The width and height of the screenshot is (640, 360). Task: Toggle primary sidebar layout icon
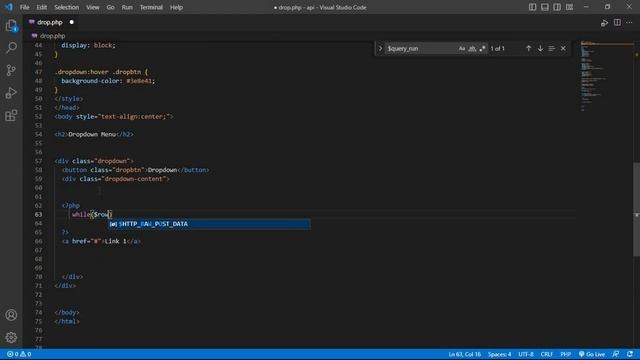point(532,7)
